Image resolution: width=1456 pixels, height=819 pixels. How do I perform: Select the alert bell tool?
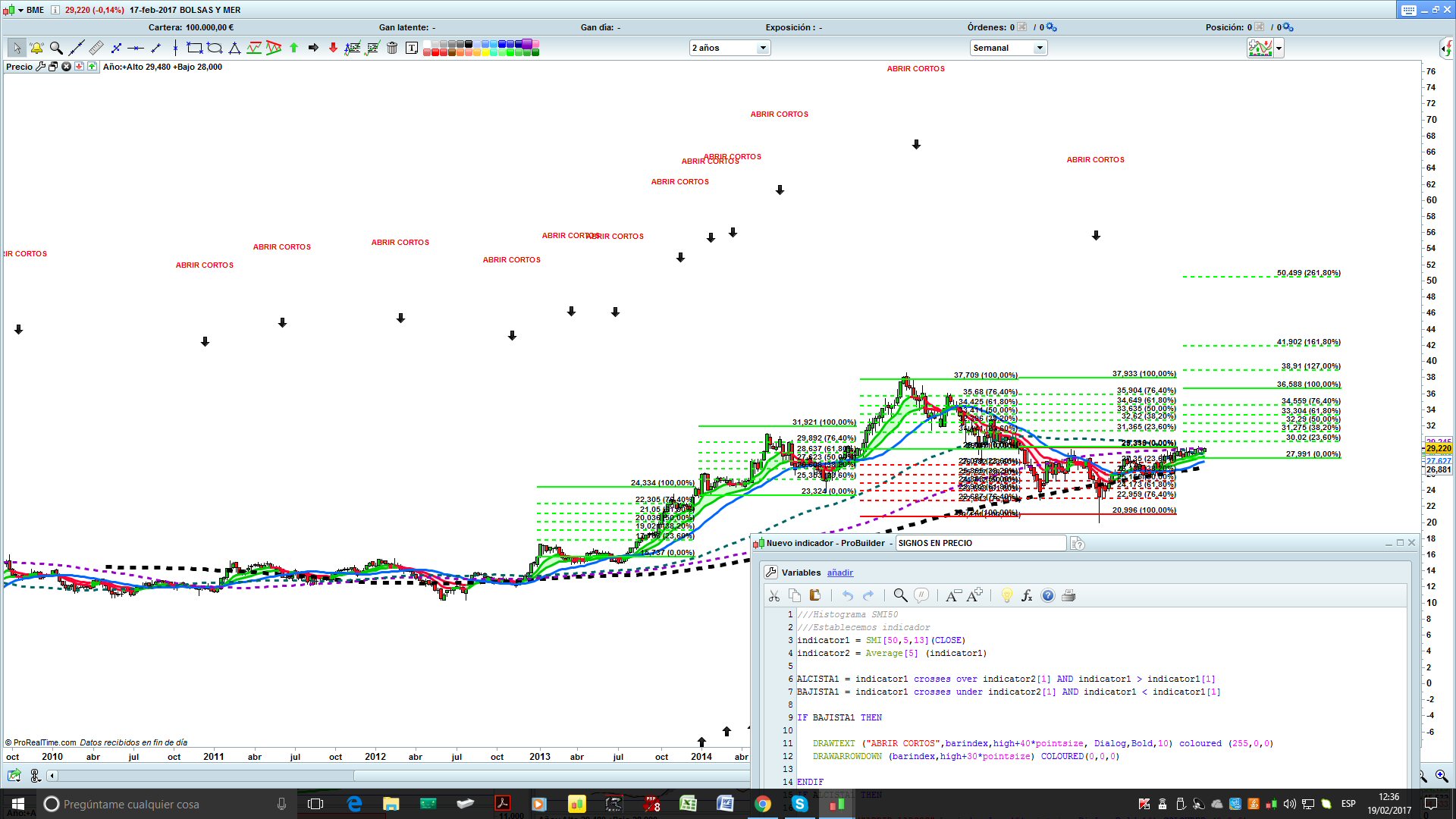pyautogui.click(x=36, y=48)
